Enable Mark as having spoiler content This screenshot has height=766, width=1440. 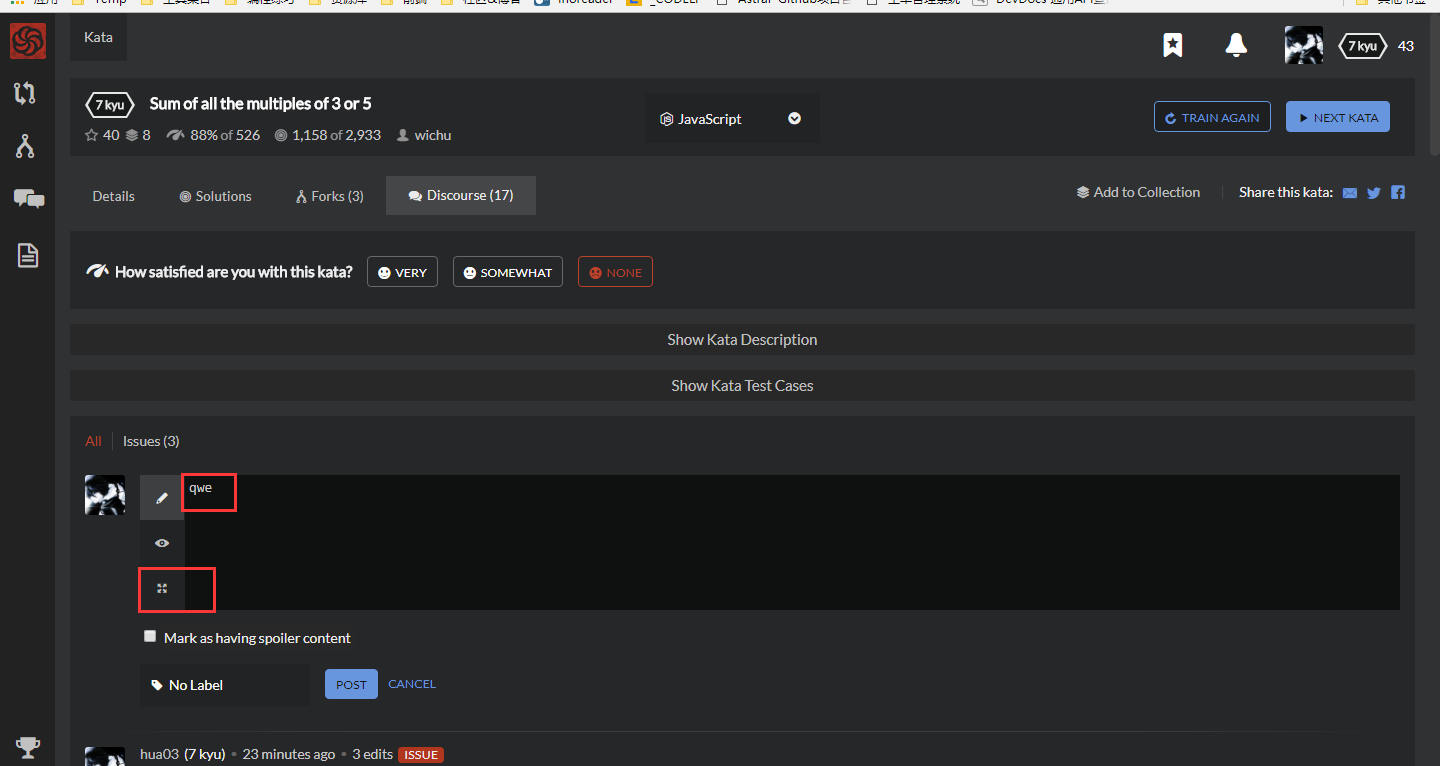(x=149, y=635)
